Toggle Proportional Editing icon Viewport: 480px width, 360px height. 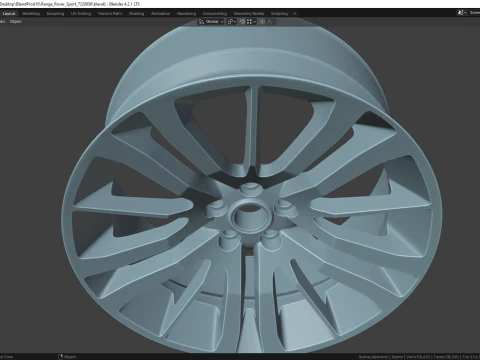pyautogui.click(x=262, y=22)
